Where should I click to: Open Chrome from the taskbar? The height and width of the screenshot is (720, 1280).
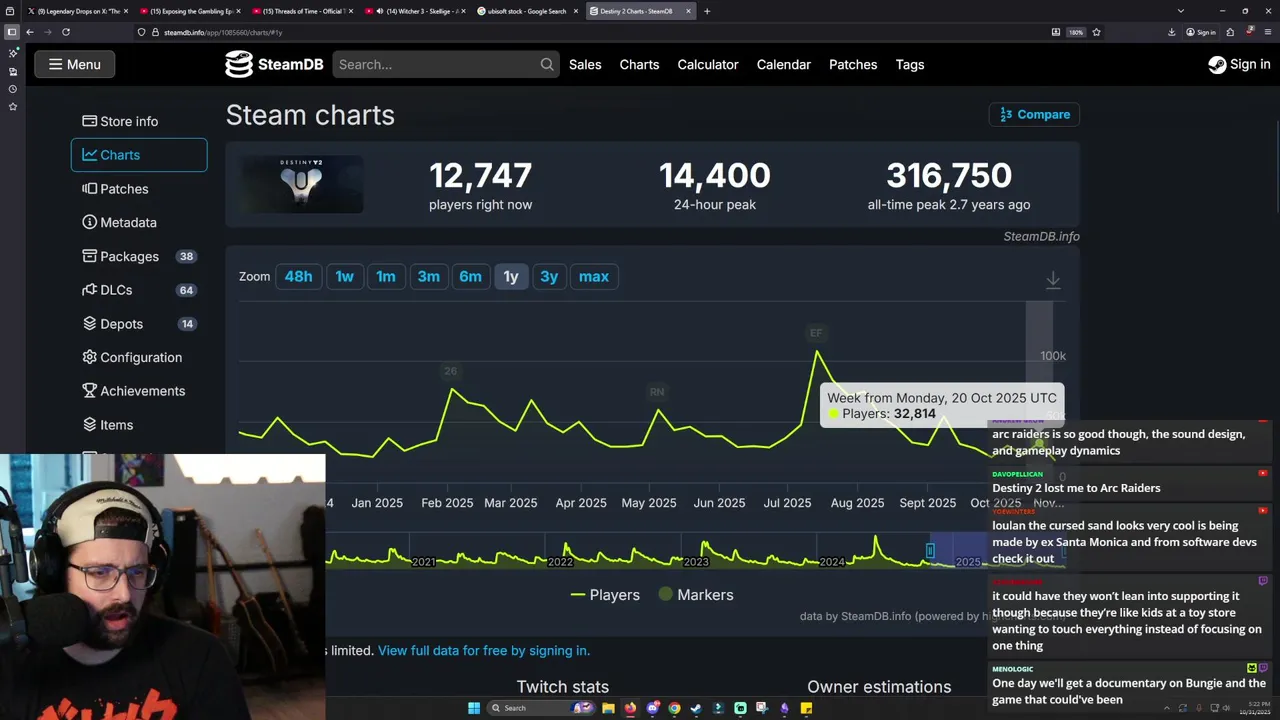[674, 708]
